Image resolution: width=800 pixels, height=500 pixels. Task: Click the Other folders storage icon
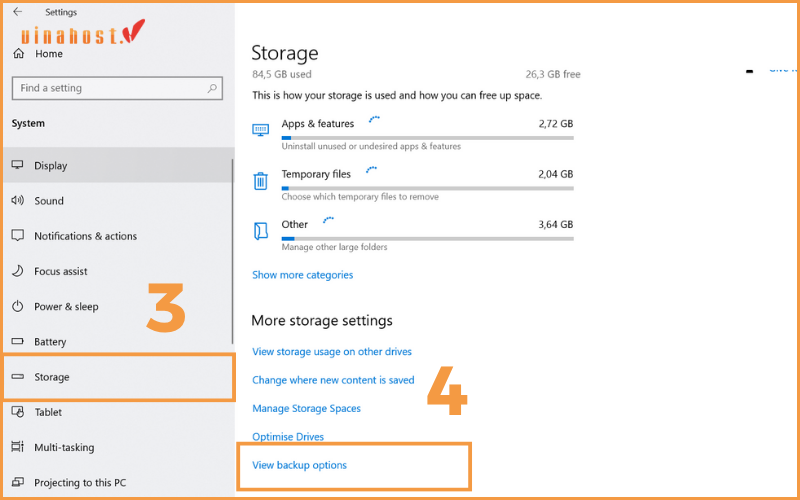click(x=261, y=231)
